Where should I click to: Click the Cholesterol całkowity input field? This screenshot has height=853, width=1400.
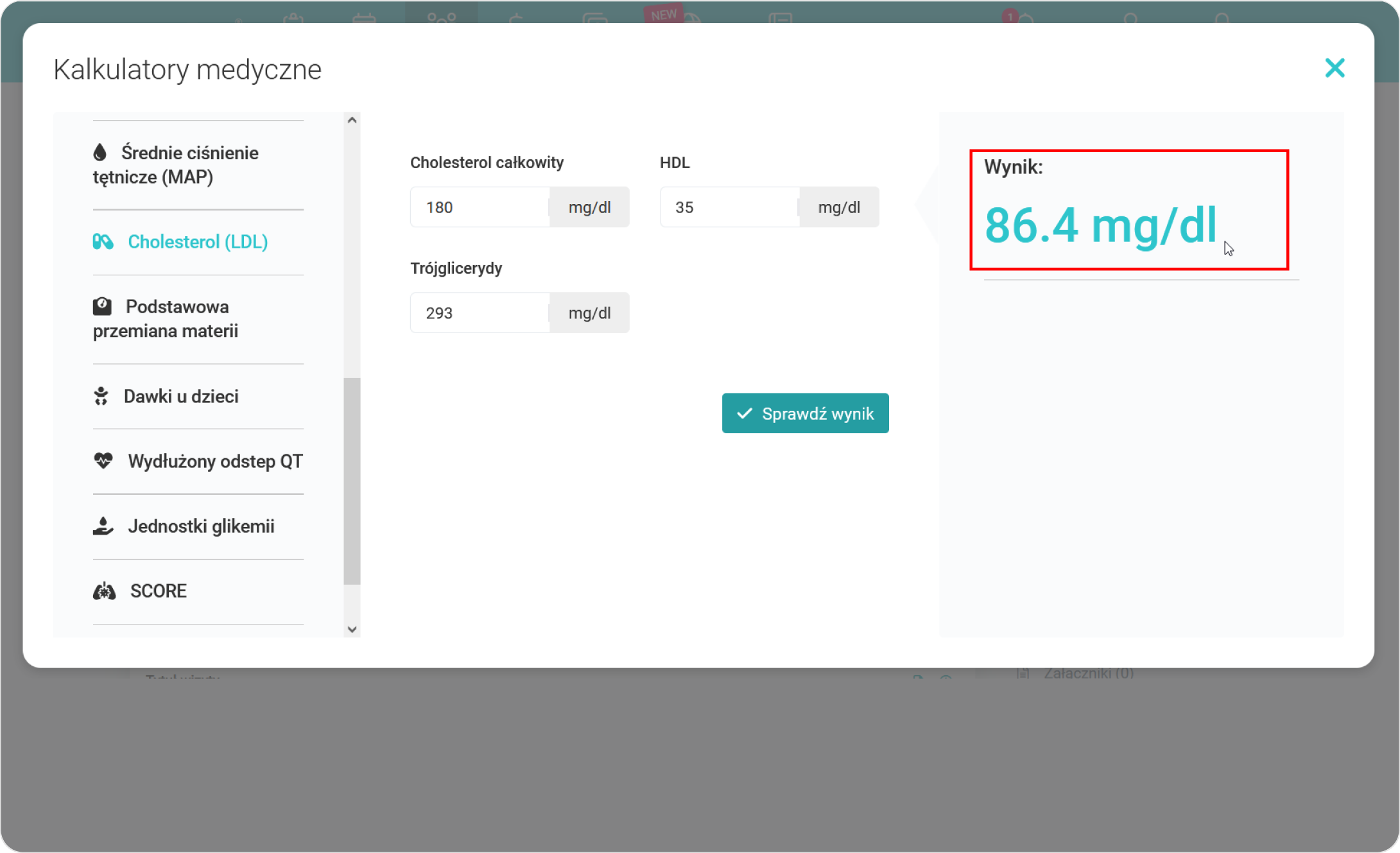pyautogui.click(x=480, y=207)
